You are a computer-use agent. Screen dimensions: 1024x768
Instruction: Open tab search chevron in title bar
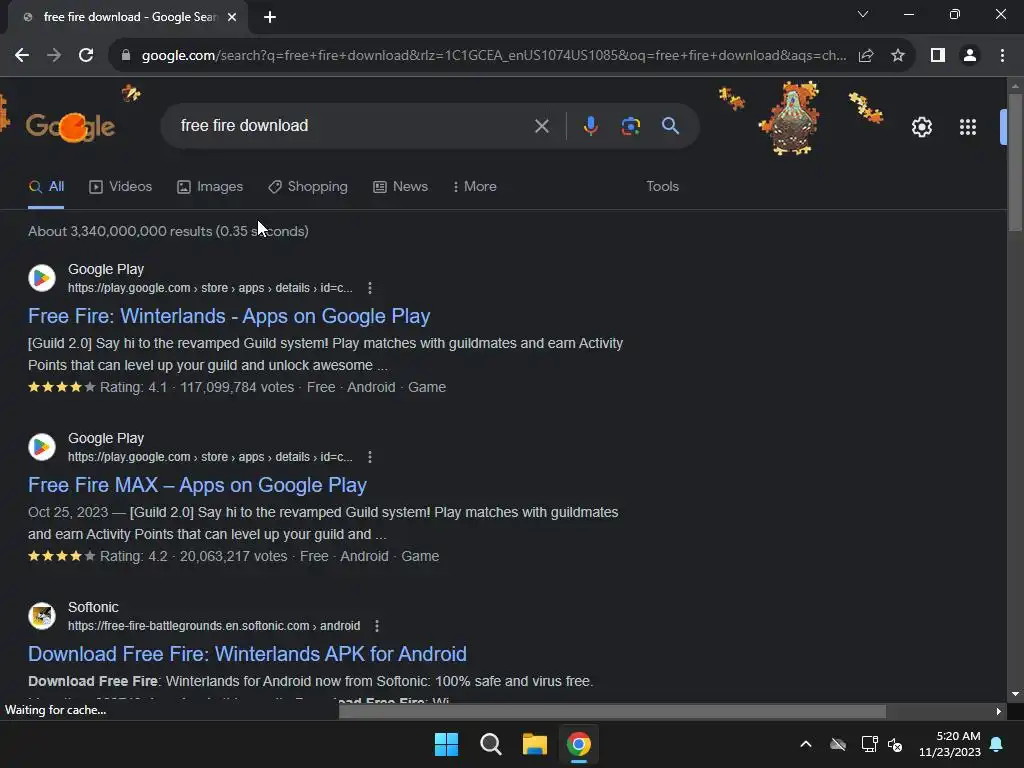pos(863,14)
